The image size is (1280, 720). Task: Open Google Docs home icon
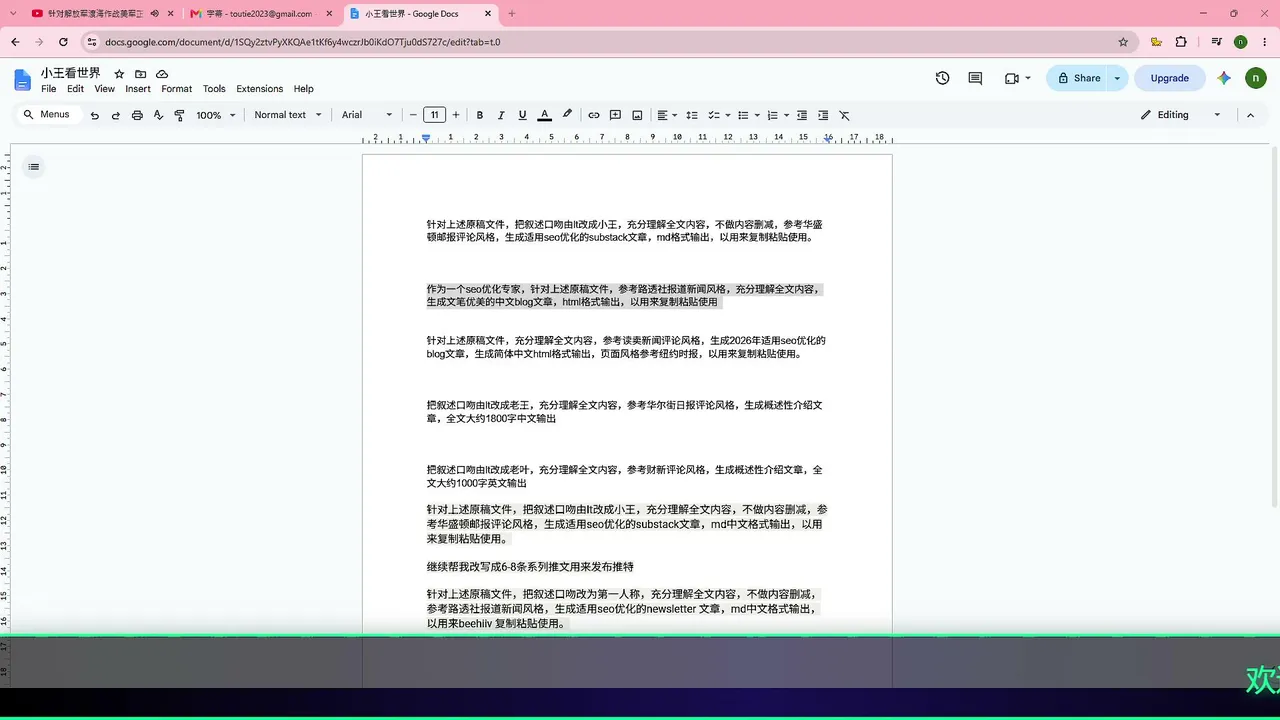tap(22, 80)
